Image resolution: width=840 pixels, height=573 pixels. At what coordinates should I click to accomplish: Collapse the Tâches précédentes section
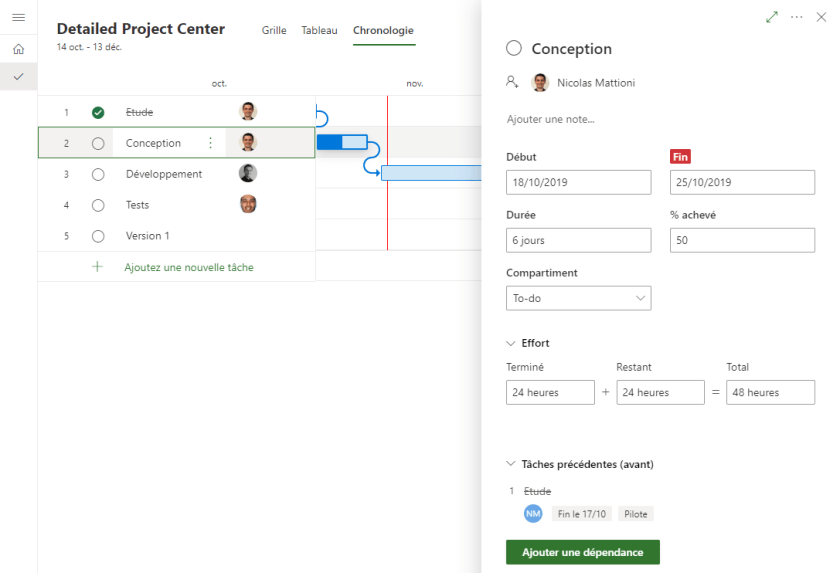[x=512, y=464]
